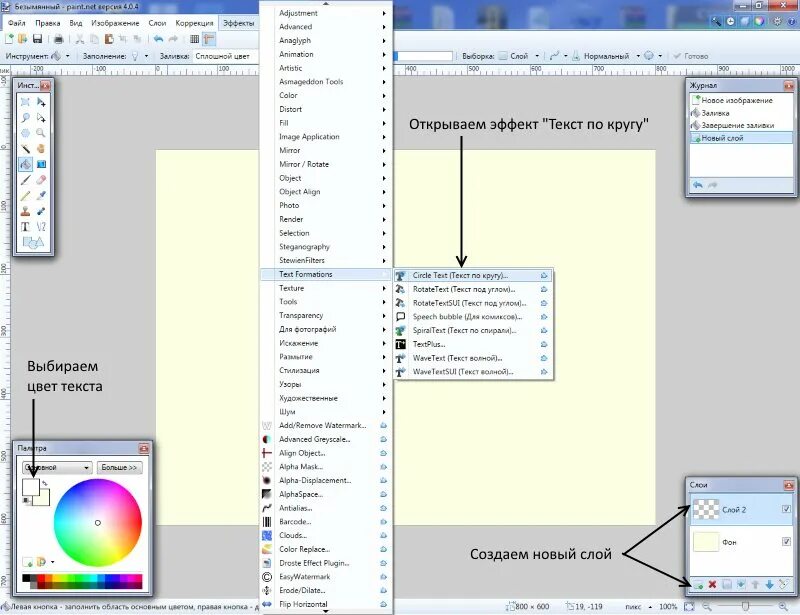The width and height of the screenshot is (800, 615).
Task: Choose SpiralText (Текст по спирали) effect
Action: (x=473, y=330)
